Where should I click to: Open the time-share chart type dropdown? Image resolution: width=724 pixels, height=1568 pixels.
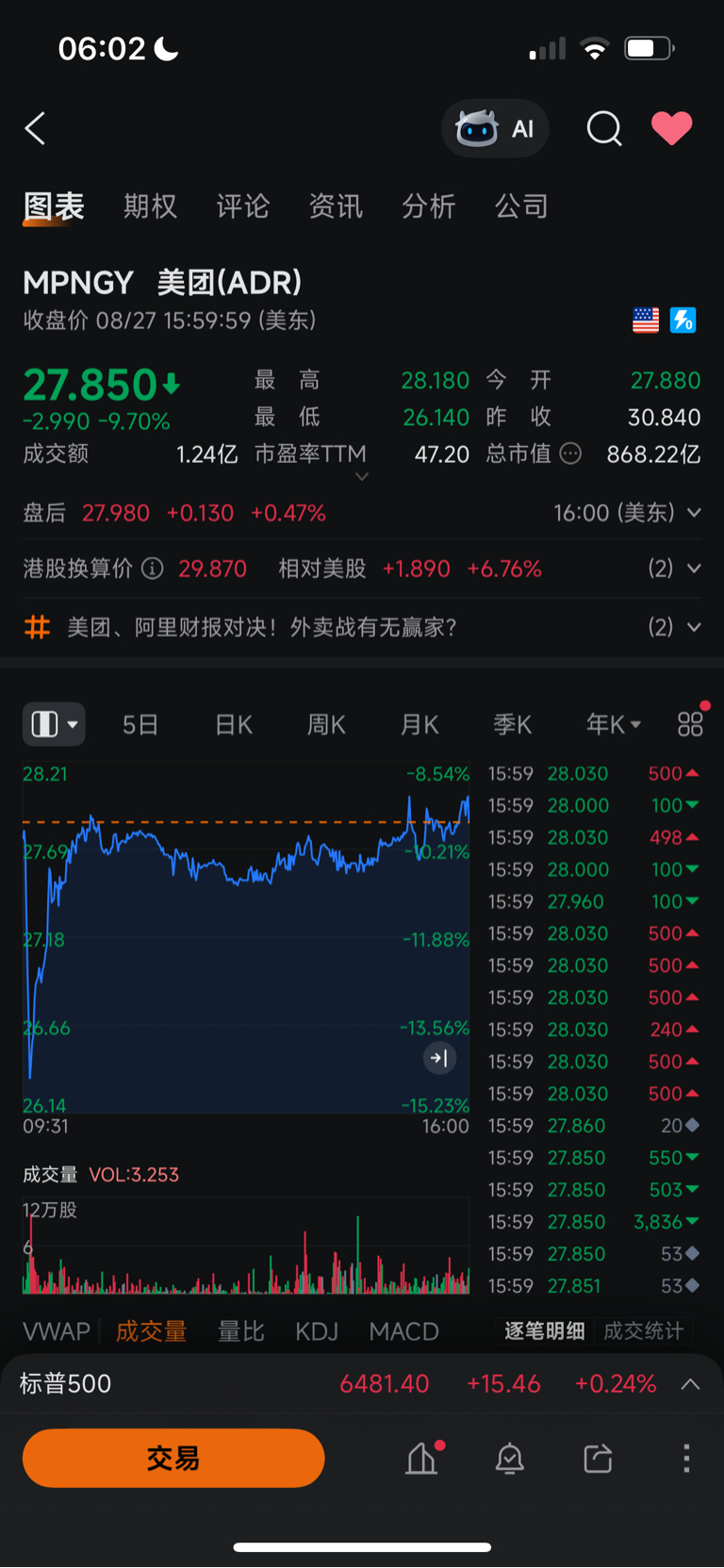tap(54, 724)
